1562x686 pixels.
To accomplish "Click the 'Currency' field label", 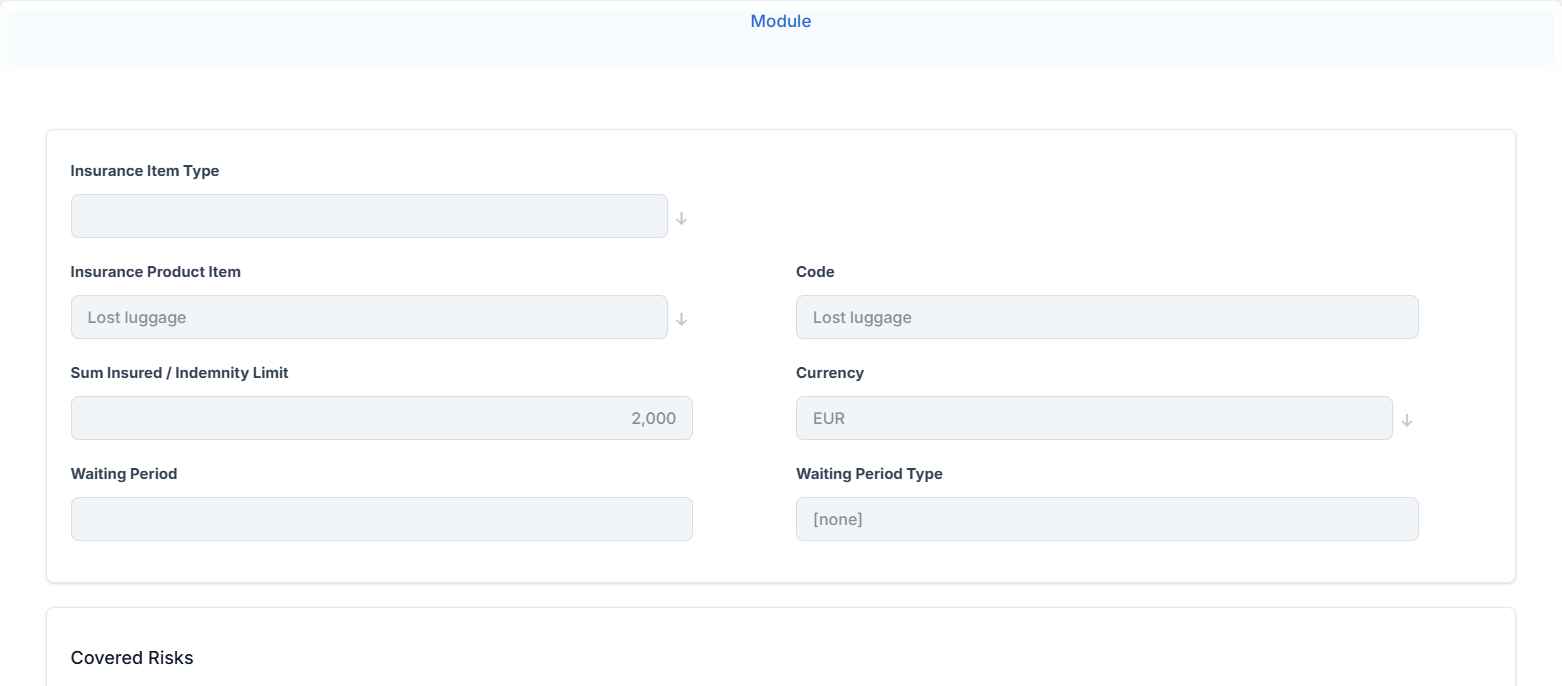I will pos(829,373).
